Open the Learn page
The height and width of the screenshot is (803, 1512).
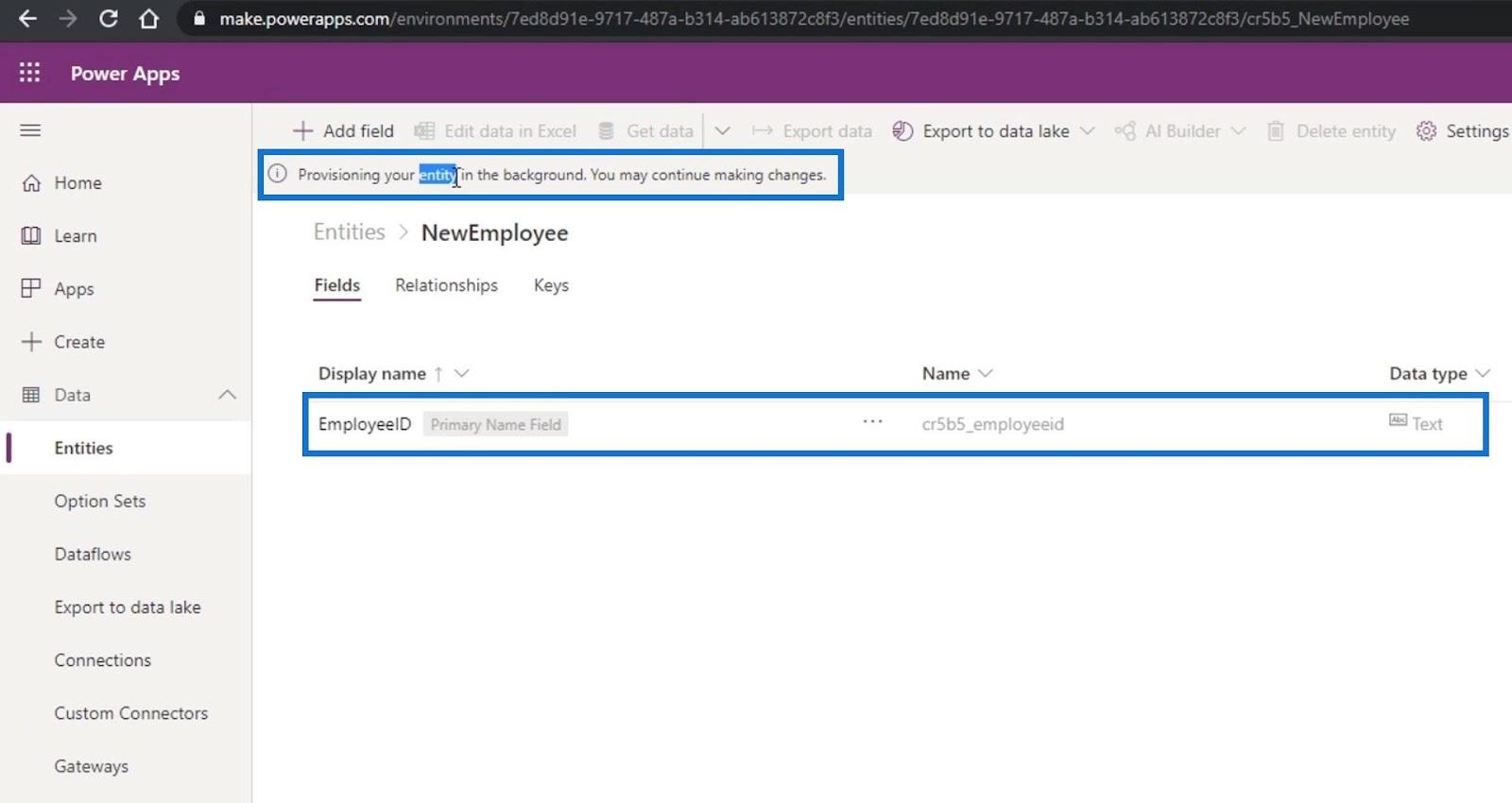pyautogui.click(x=76, y=236)
